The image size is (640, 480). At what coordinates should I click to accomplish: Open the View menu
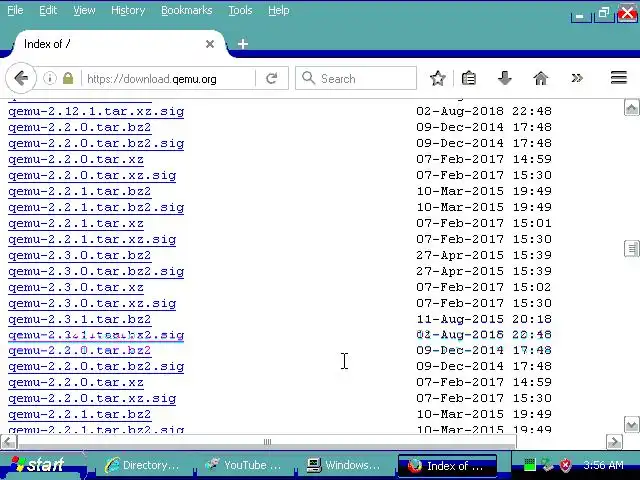tap(84, 10)
